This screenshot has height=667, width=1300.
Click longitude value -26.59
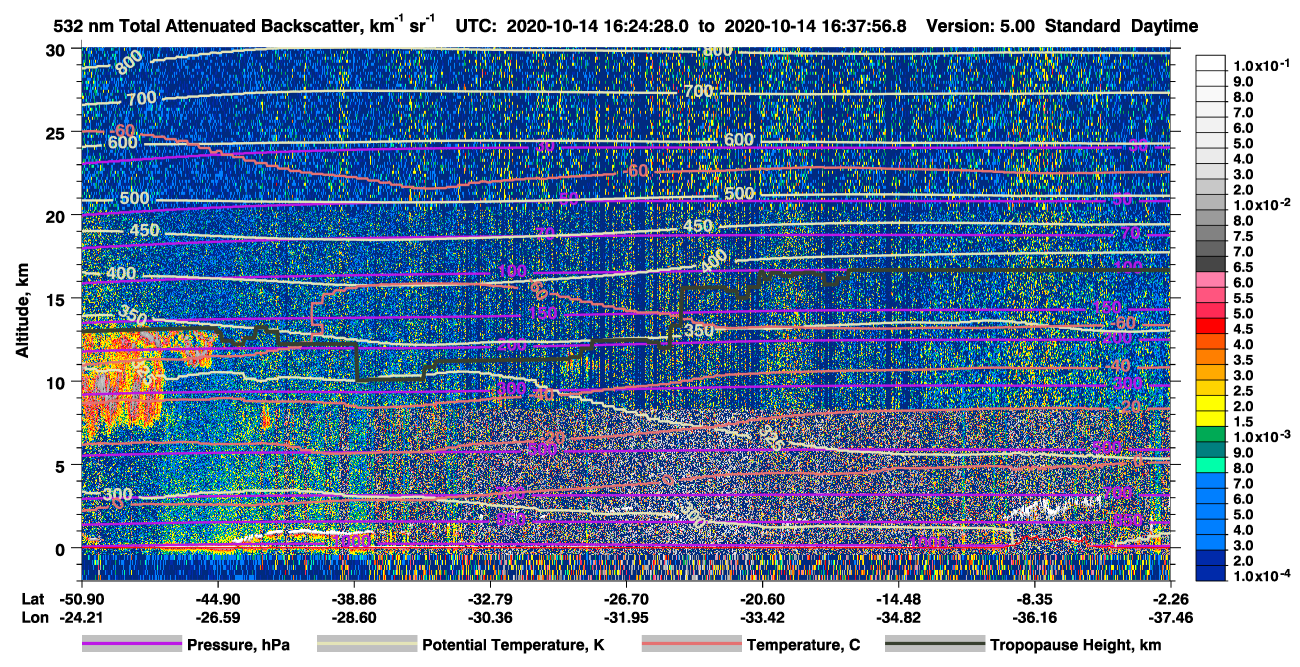[217, 618]
